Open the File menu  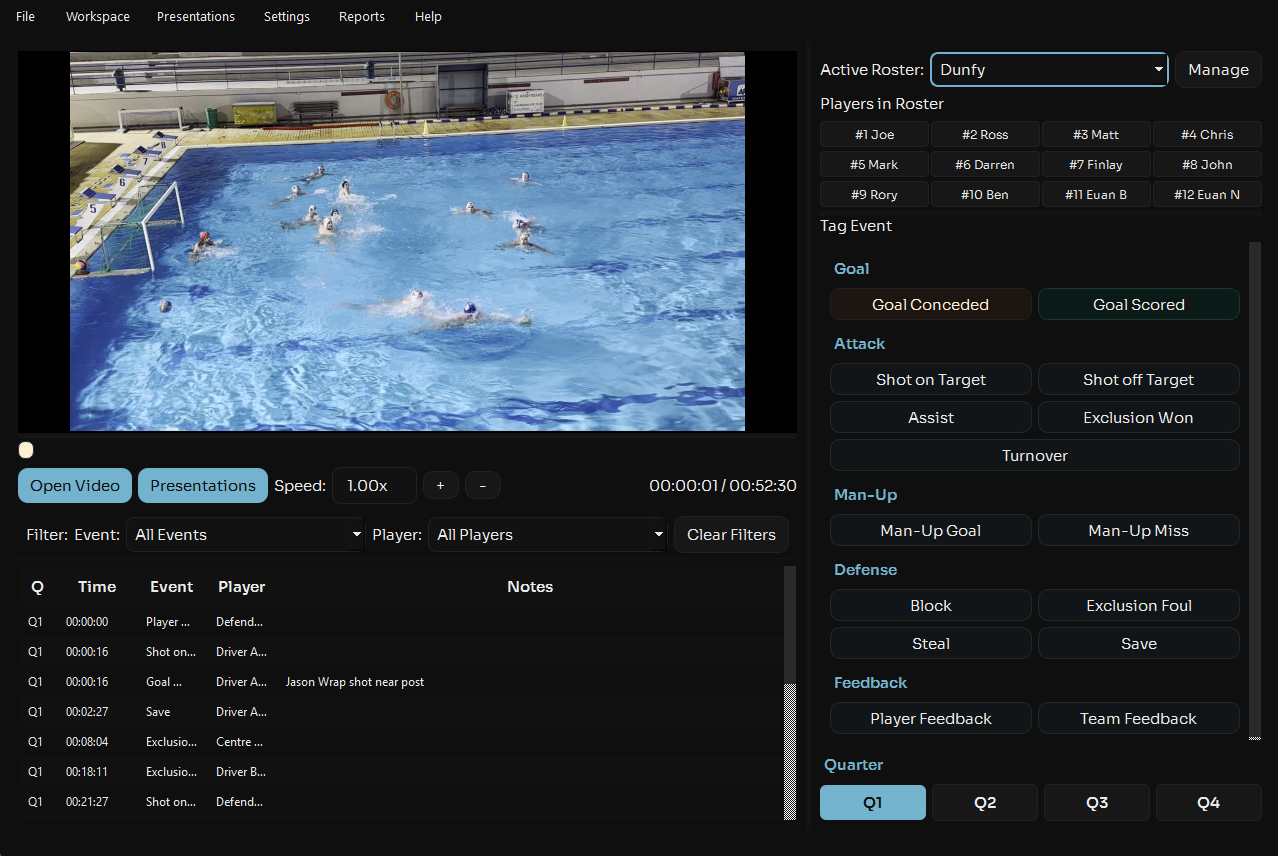24,16
